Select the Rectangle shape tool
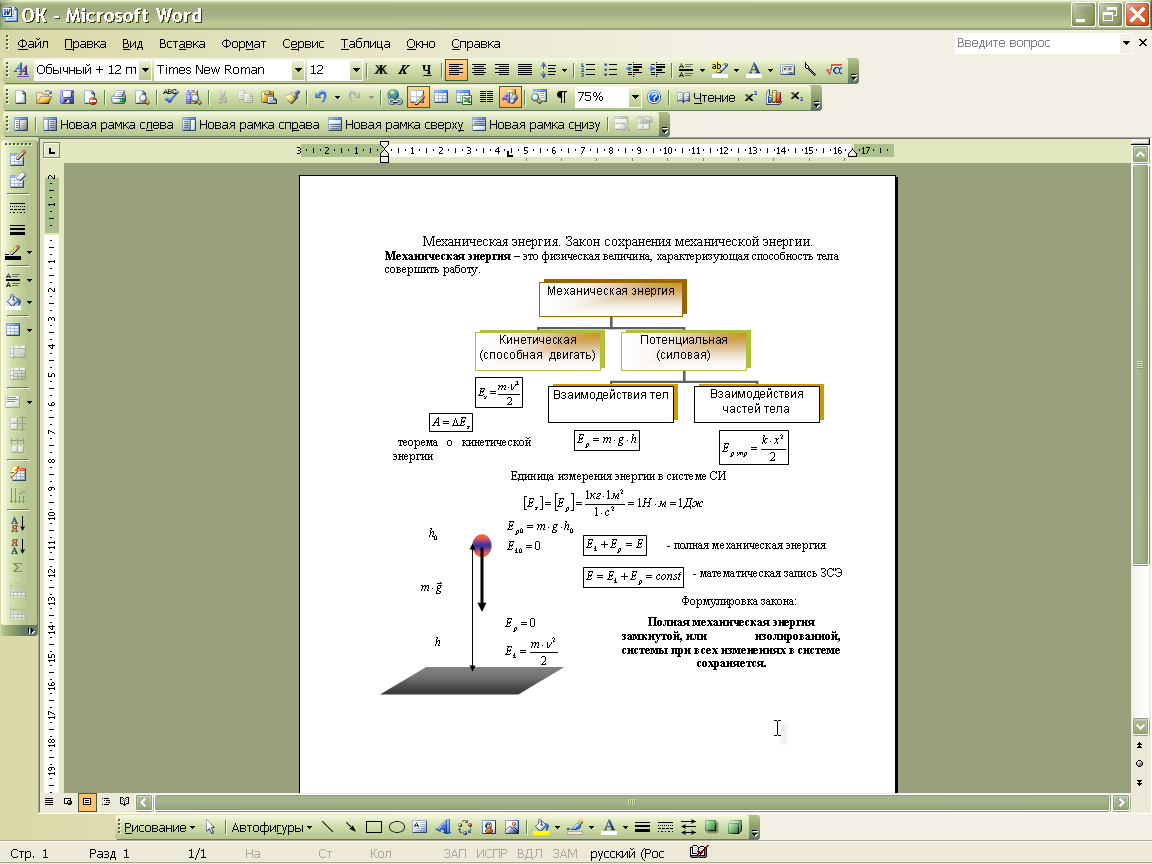The image size is (1152, 864). (x=374, y=827)
